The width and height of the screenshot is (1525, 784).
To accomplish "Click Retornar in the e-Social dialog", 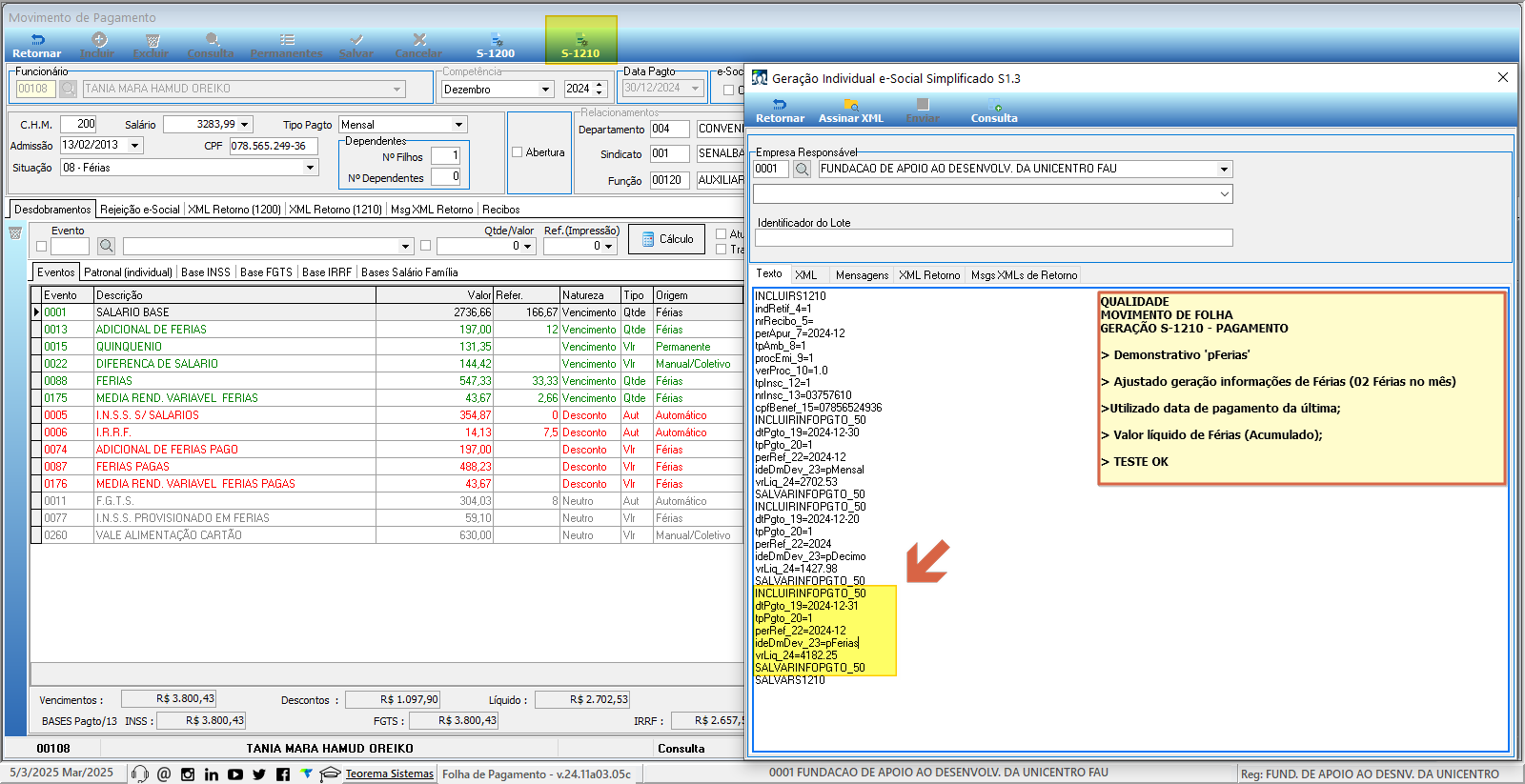I will (780, 111).
